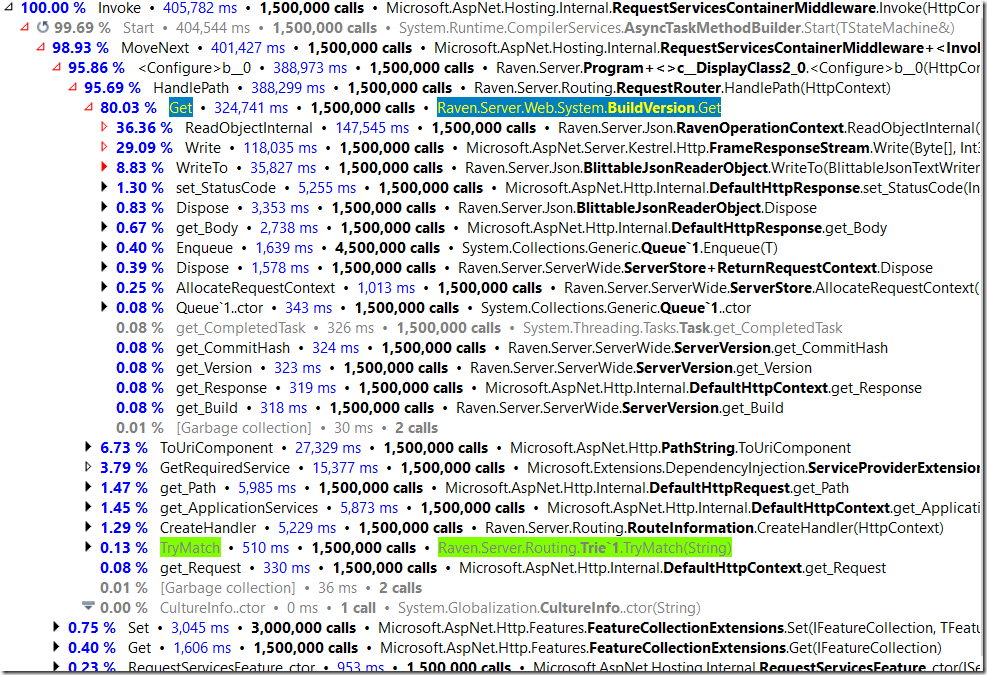Screen dimensions: 987x675
Task: Click the RouteInformation.CreateHandler(HttpContext) signature text
Action: point(714,528)
